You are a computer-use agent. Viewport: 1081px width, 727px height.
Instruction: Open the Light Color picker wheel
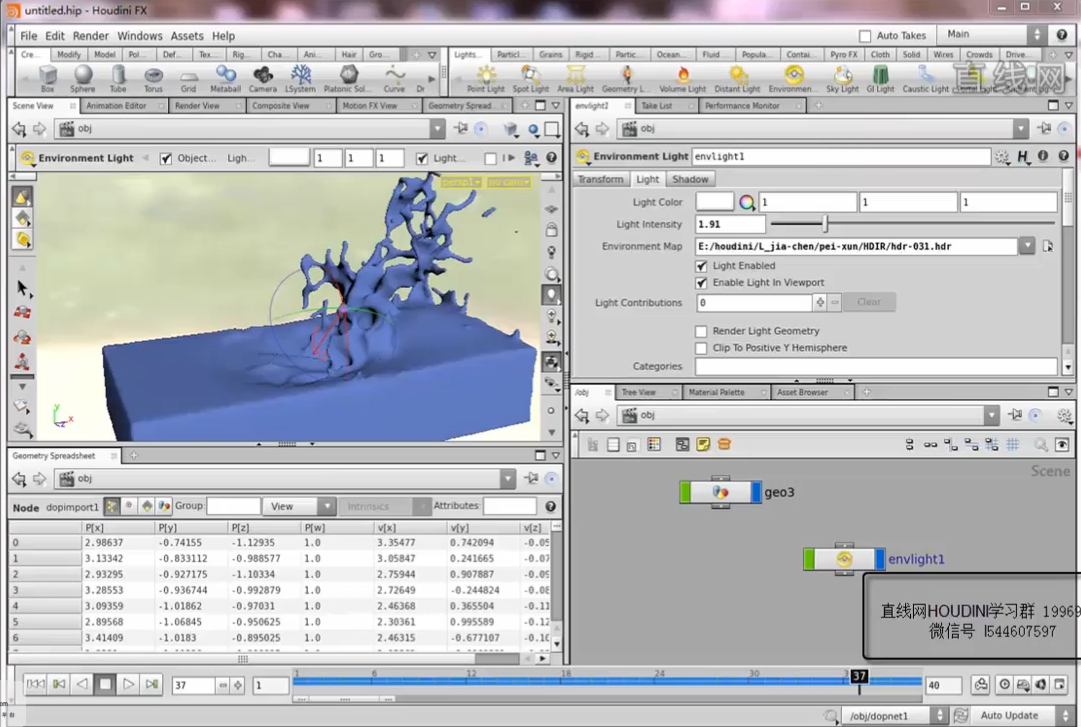[747, 202]
